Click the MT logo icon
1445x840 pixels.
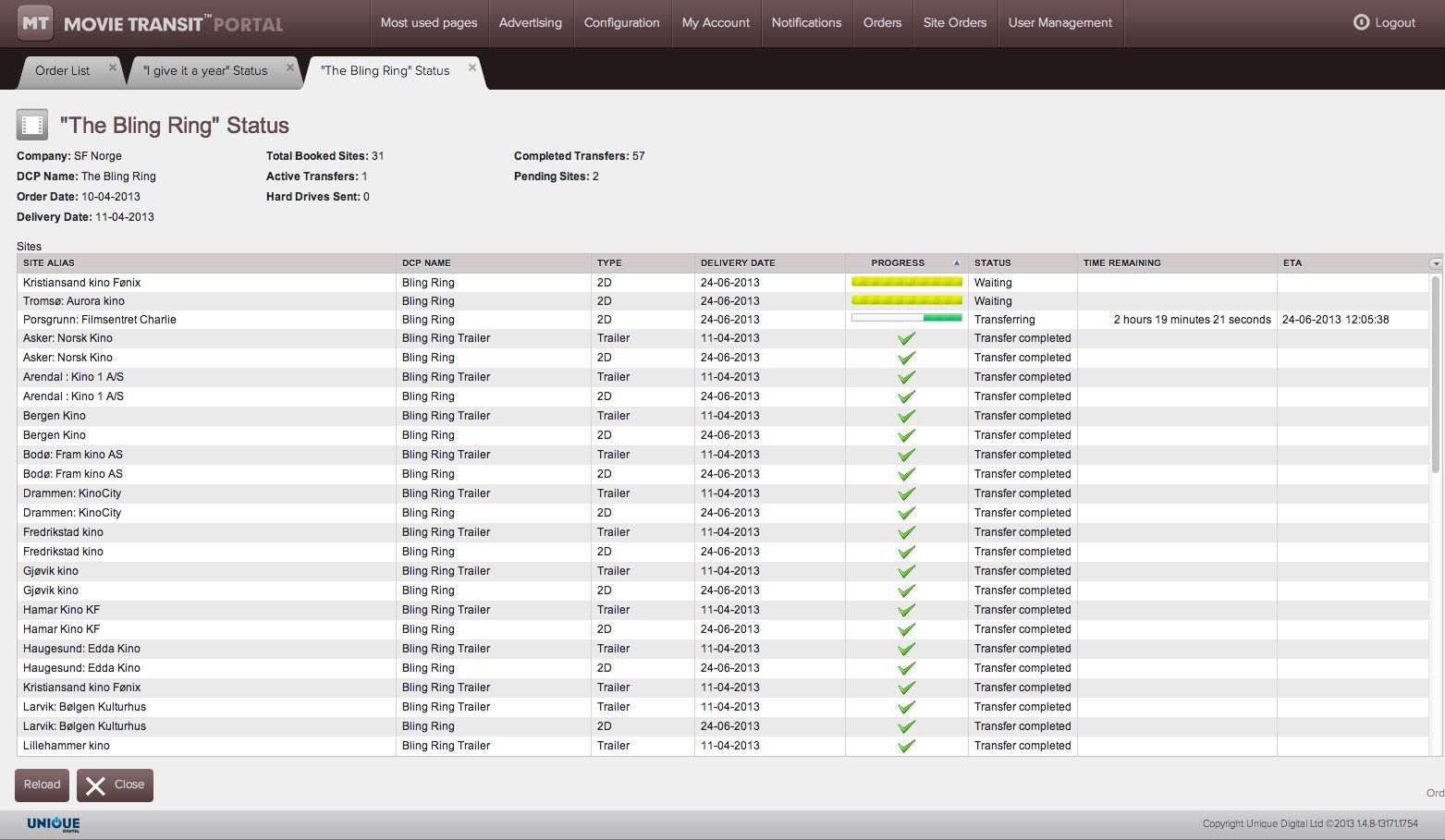point(35,23)
